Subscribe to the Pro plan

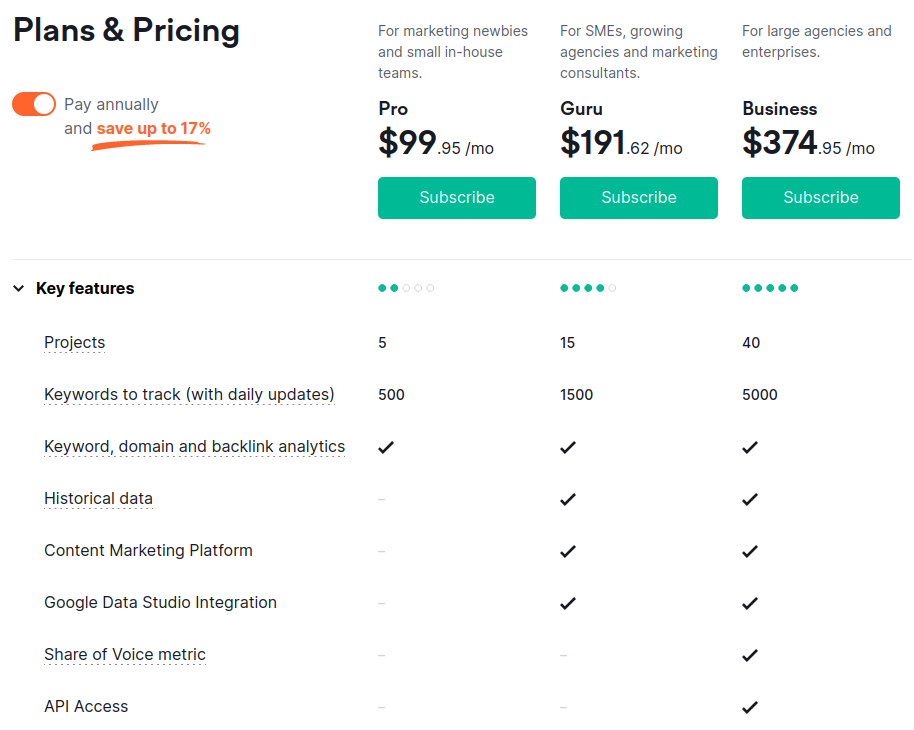(x=456, y=198)
